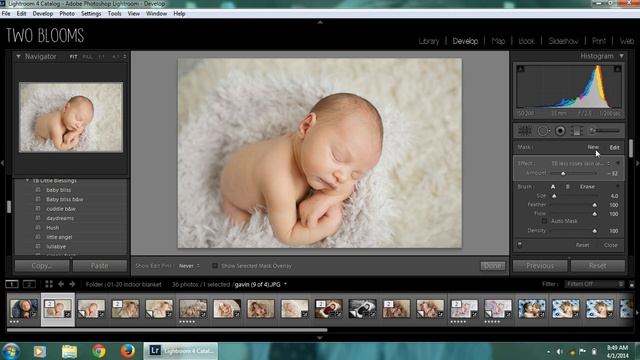The height and width of the screenshot is (360, 640).
Task: Create a New mask
Action: point(593,147)
